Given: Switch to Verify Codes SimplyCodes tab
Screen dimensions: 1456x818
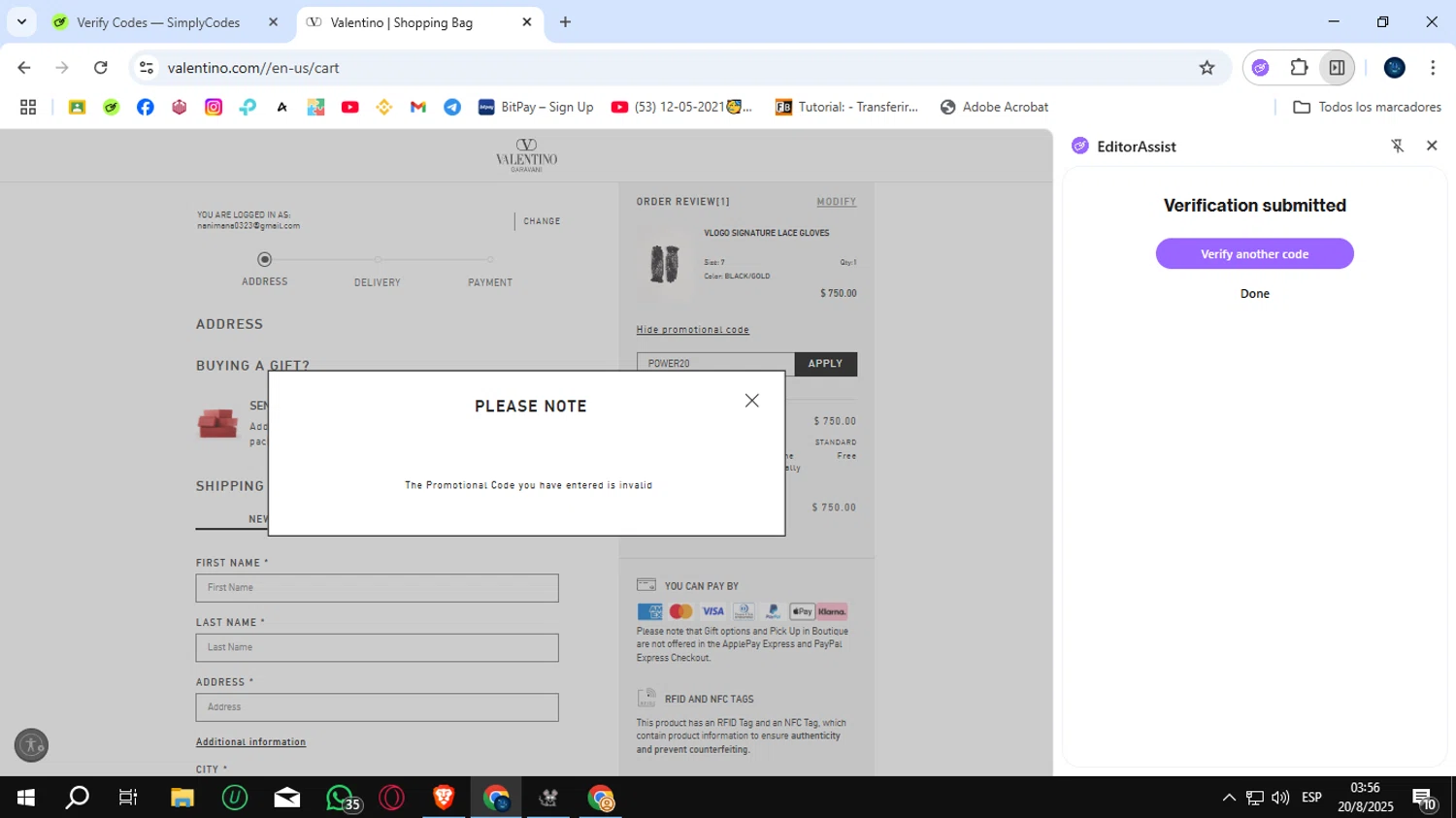Looking at the screenshot, I should click(x=158, y=22).
